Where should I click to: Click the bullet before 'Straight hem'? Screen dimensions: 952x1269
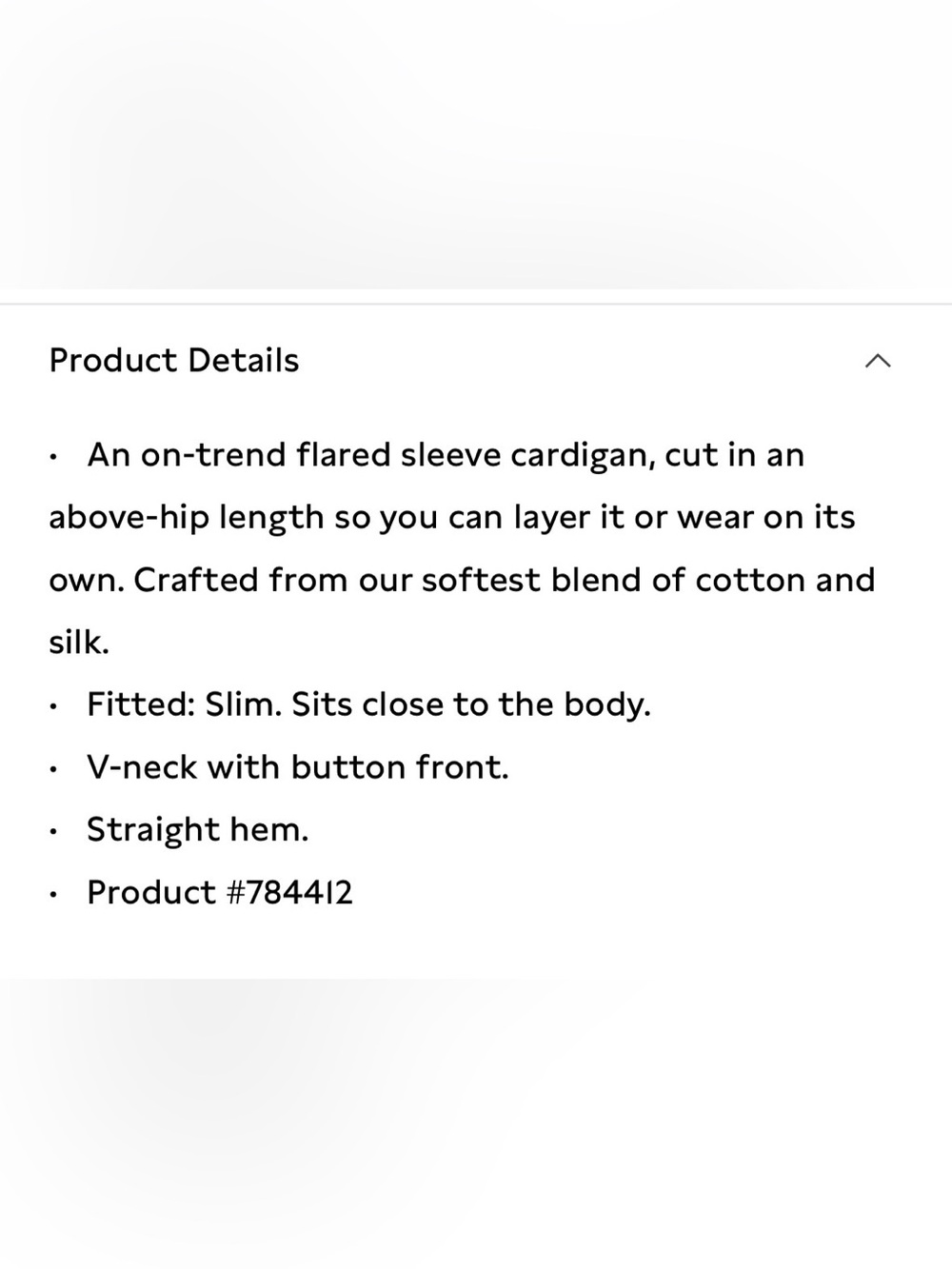[x=57, y=832]
